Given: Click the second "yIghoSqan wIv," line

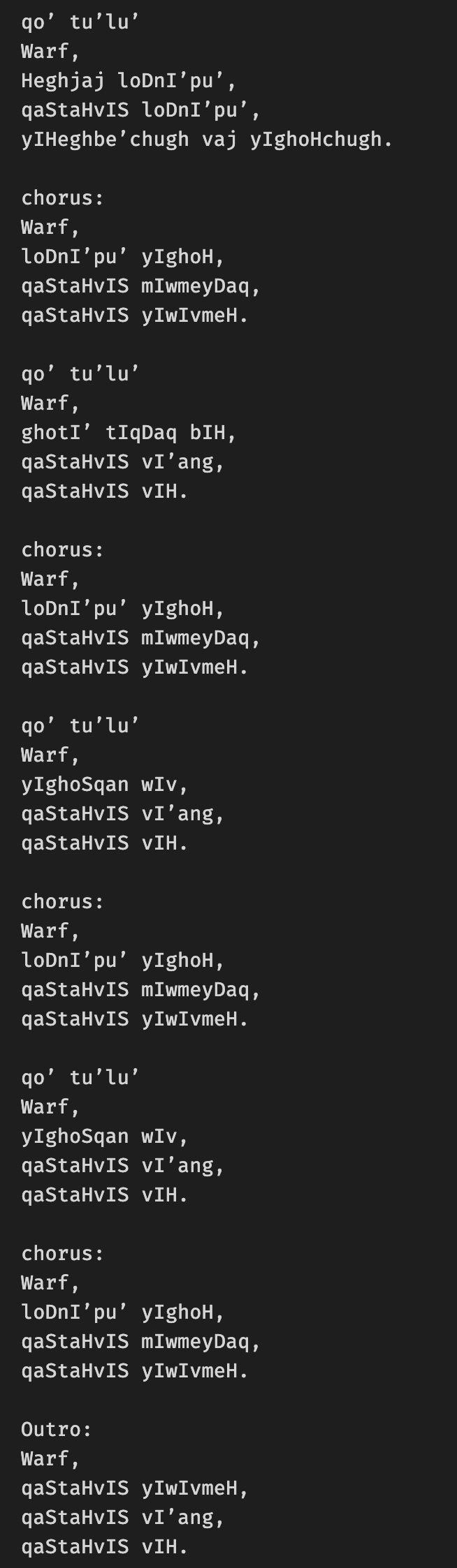Looking at the screenshot, I should [105, 1137].
